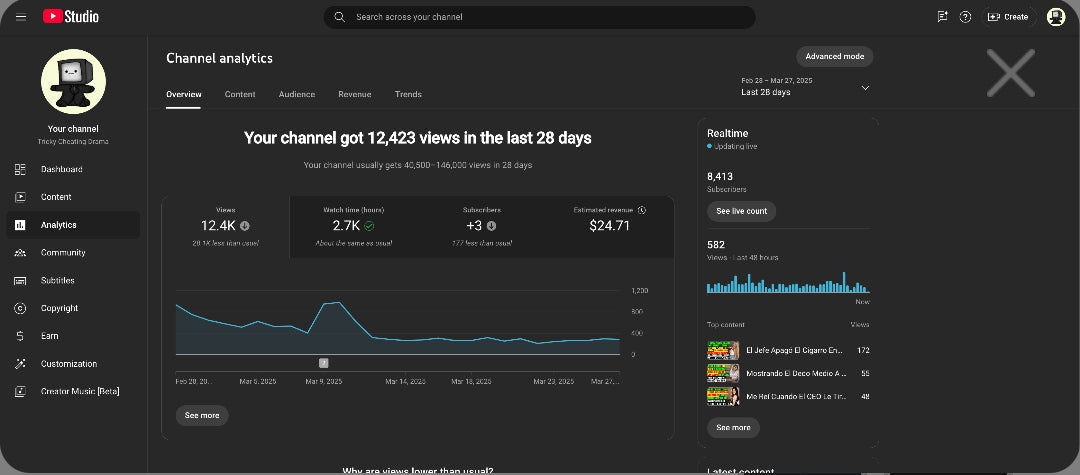Open Customization in the sidebar
The height and width of the screenshot is (475, 1080).
68,364
